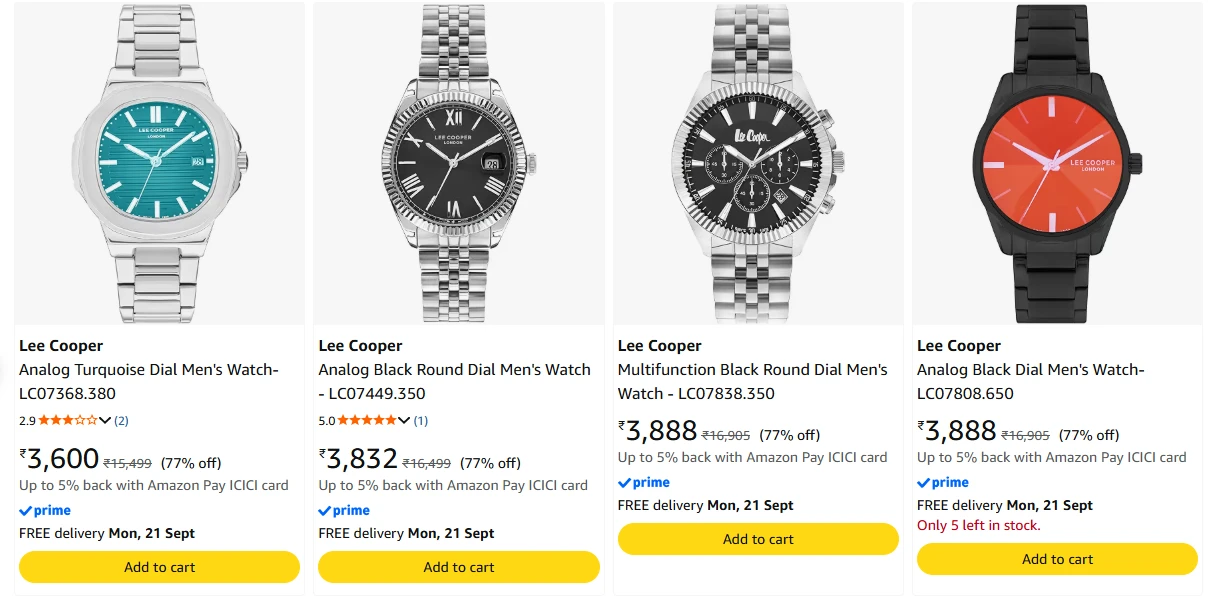This screenshot has width=1208, height=600.
Task: Open the orange dial black watch image
Action: coord(1057,163)
